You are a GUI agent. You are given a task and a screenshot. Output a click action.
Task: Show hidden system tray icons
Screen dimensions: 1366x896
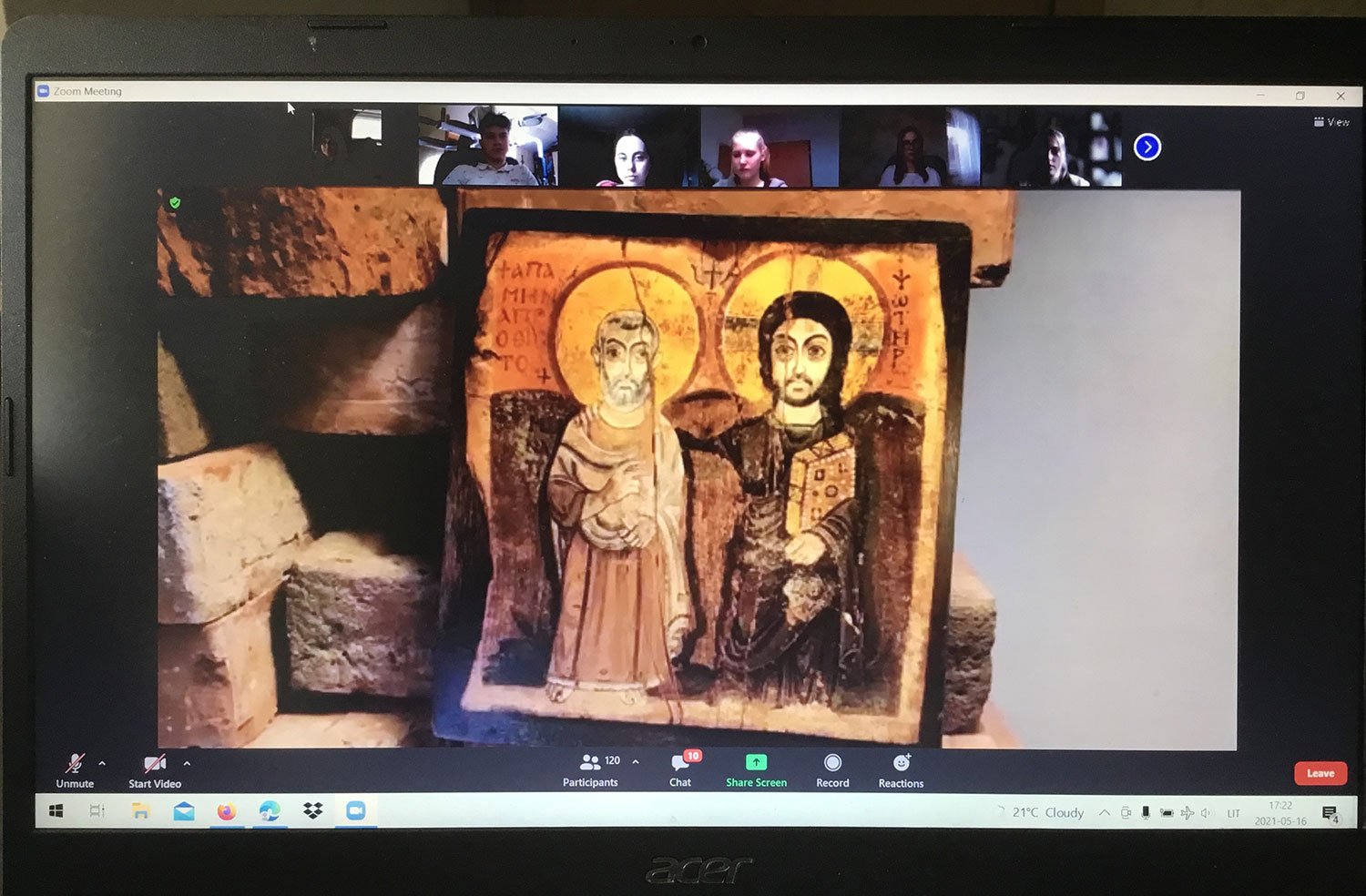(1105, 812)
